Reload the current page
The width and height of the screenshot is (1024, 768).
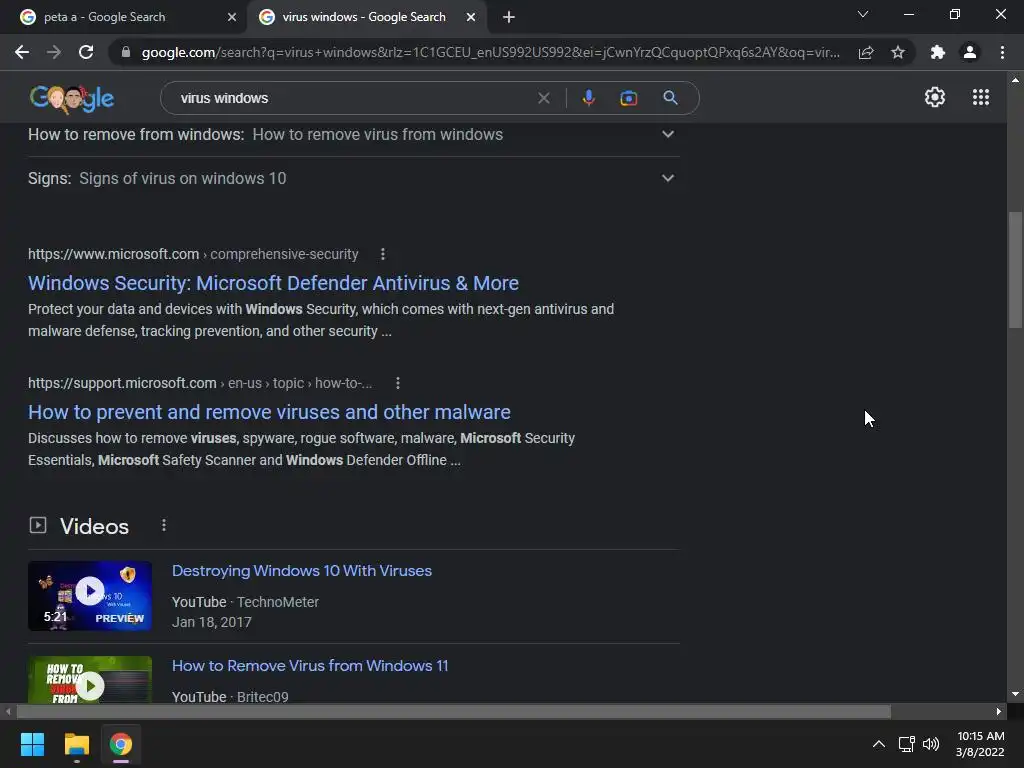[x=86, y=52]
